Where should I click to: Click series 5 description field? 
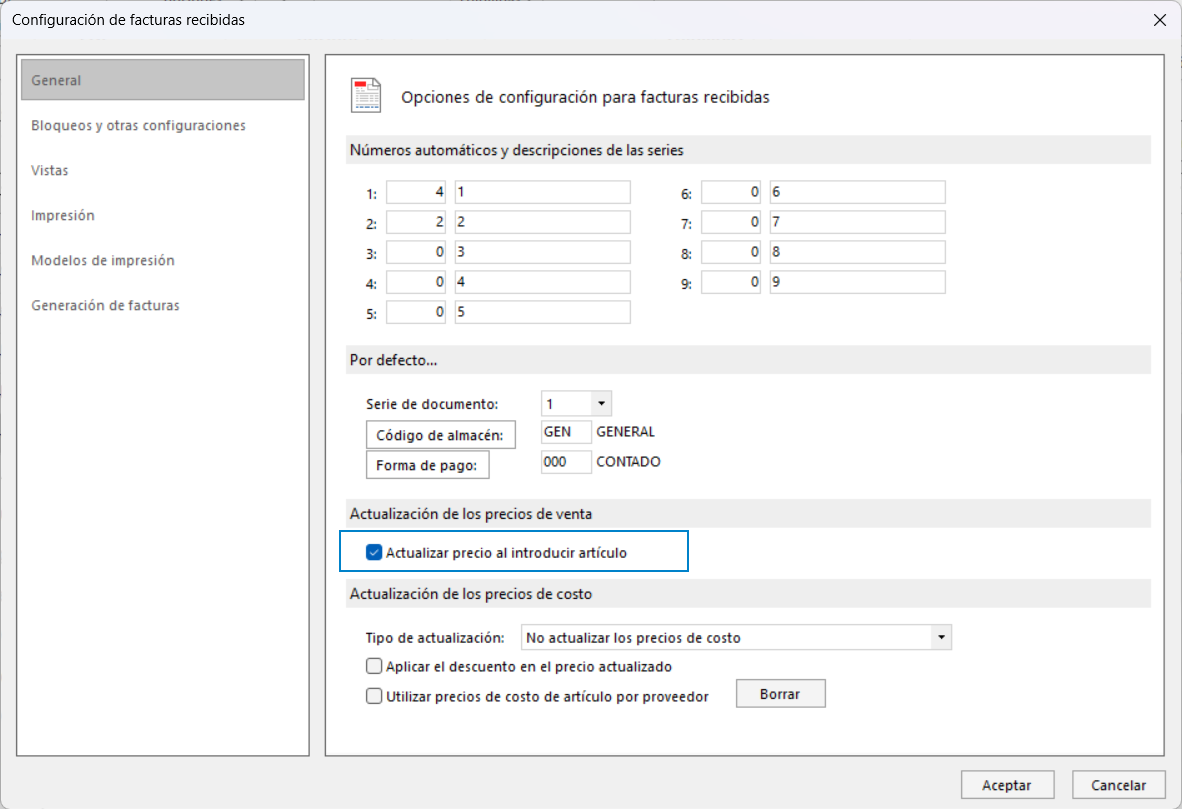[542, 312]
